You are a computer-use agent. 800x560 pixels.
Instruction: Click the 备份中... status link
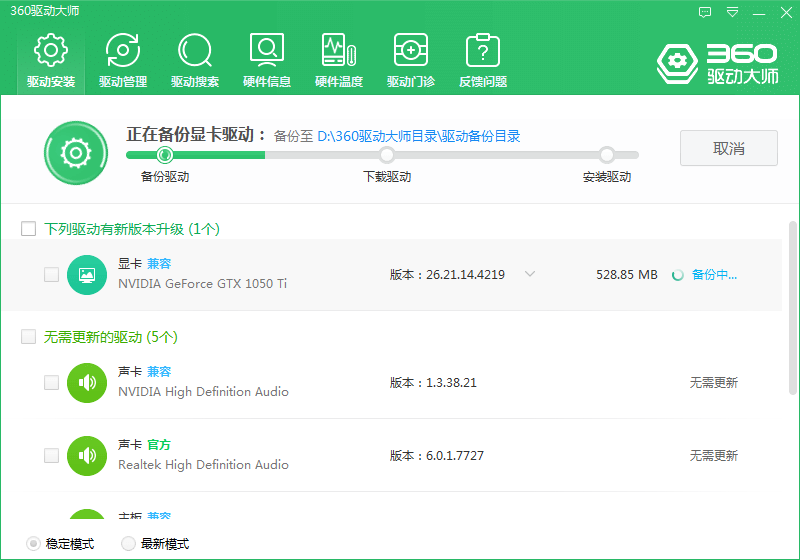coord(714,275)
